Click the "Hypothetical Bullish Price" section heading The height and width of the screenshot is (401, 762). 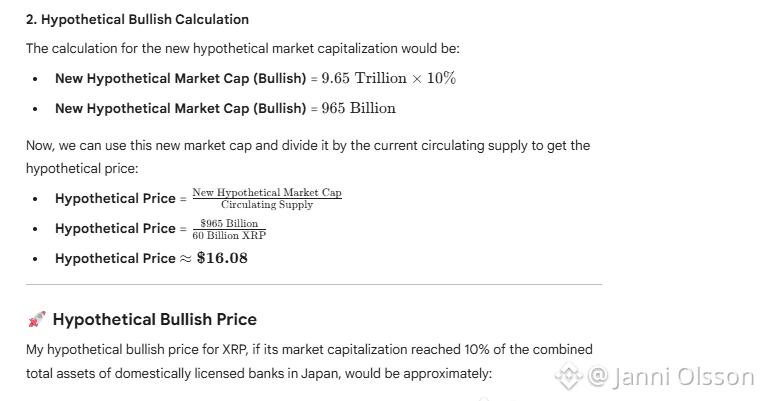click(154, 320)
